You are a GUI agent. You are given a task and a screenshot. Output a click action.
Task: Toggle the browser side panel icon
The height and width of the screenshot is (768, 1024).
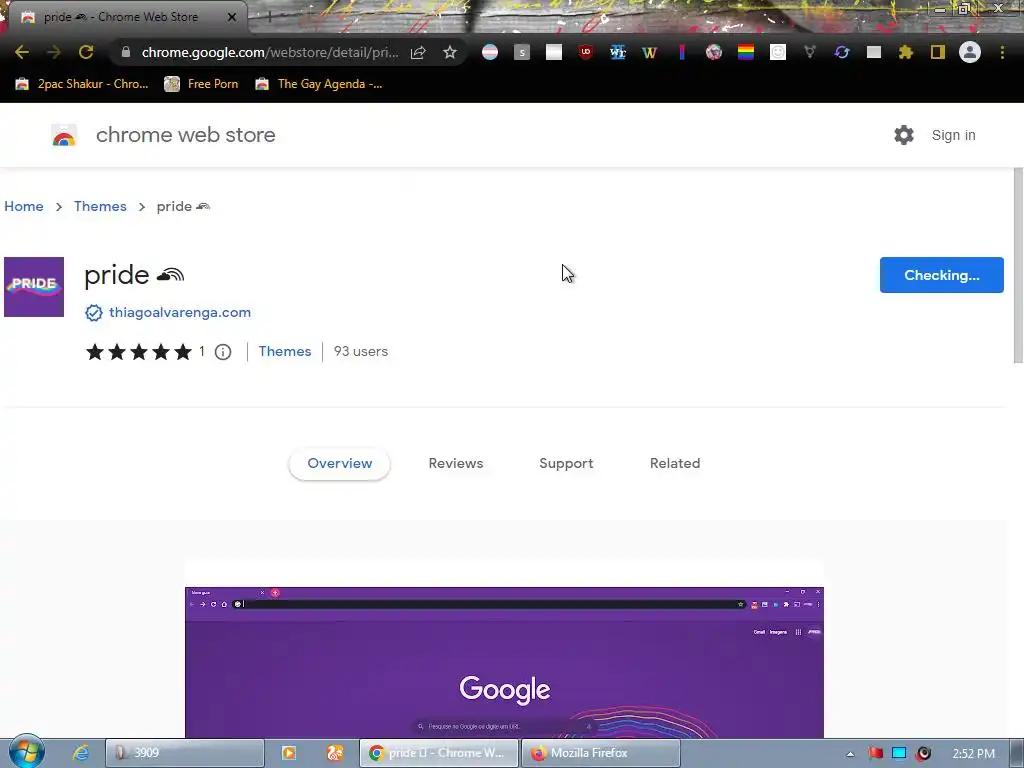point(938,52)
